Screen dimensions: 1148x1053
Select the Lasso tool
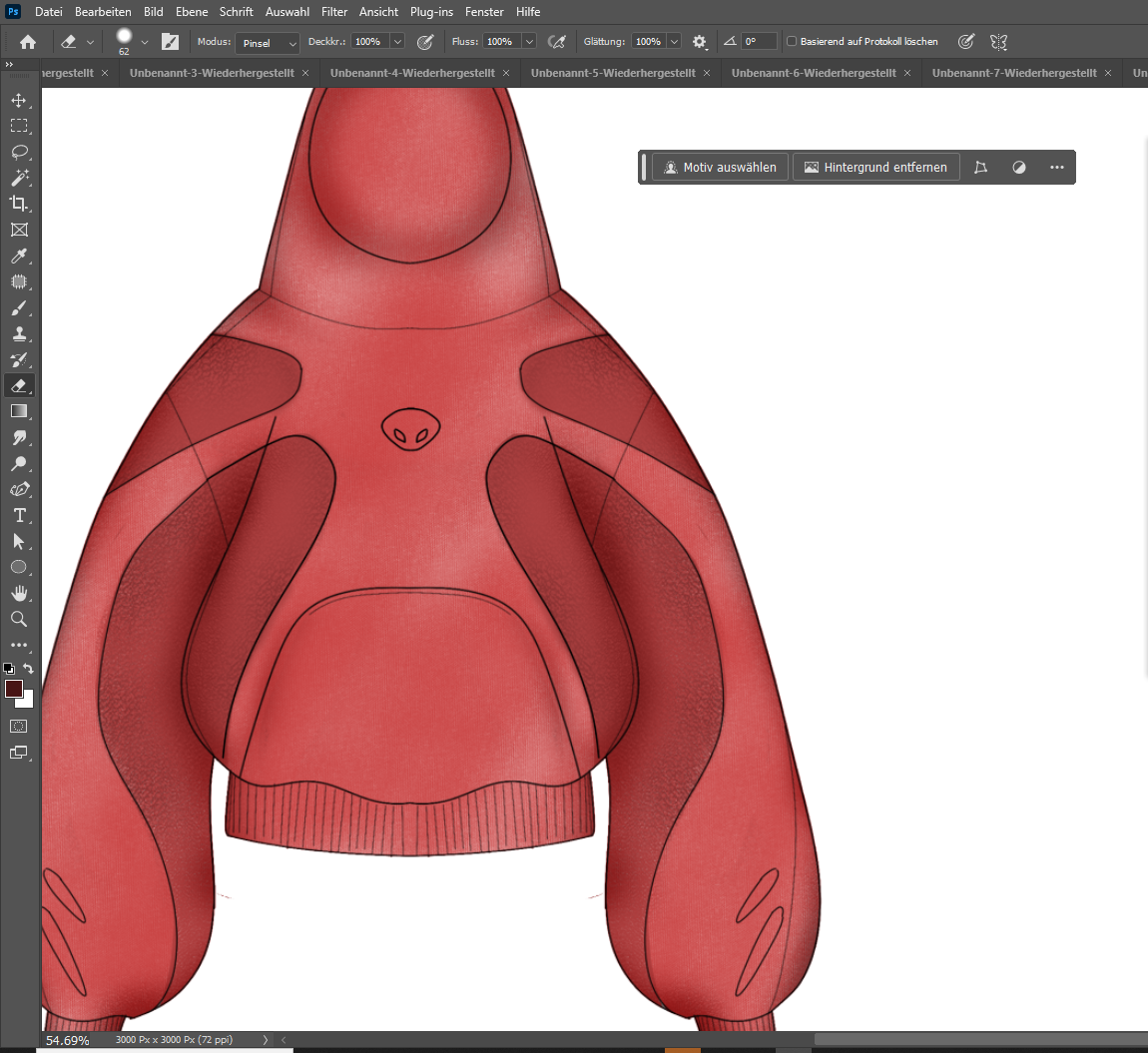18,153
